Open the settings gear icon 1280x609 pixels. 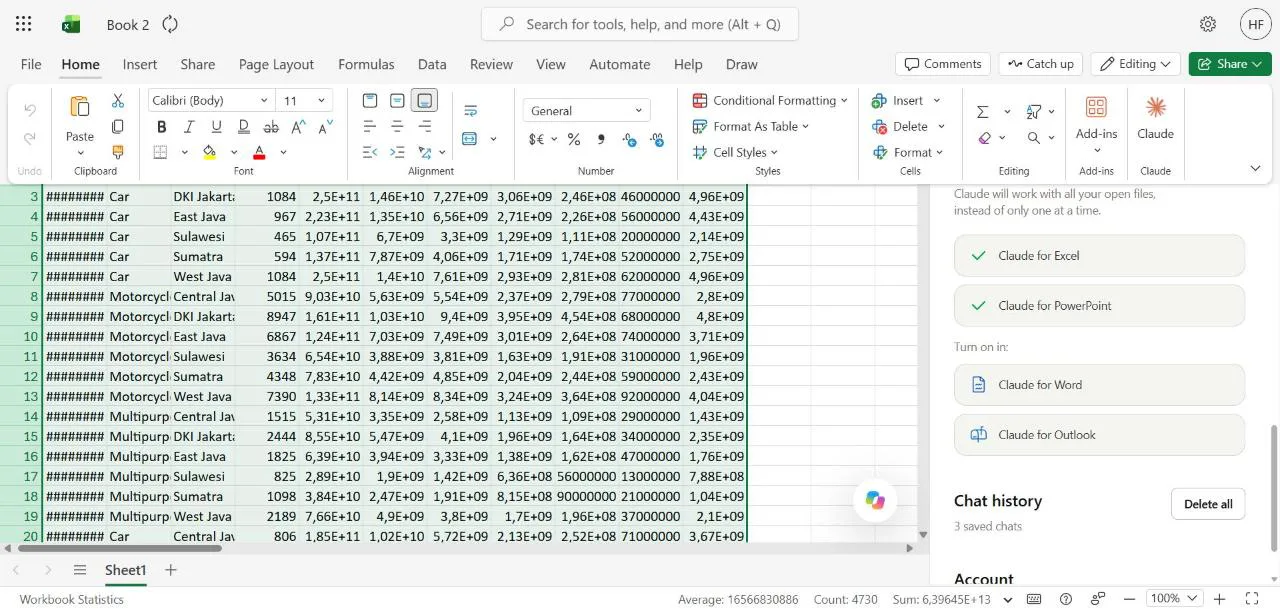1208,24
